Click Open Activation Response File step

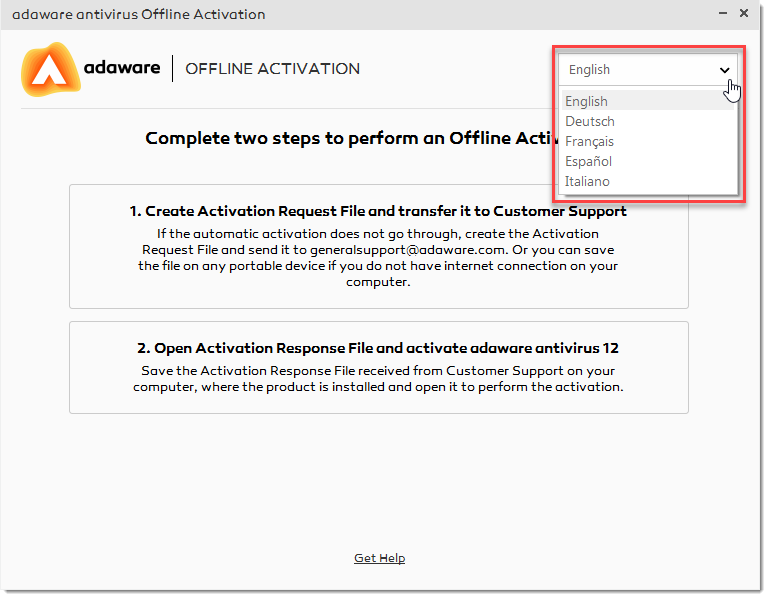click(379, 367)
